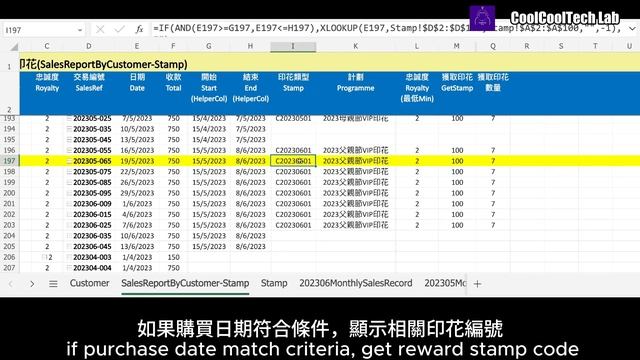Go to next sheet arrow
Image resolution: width=640 pixels, height=360 pixels.
pyautogui.click(x=32, y=284)
